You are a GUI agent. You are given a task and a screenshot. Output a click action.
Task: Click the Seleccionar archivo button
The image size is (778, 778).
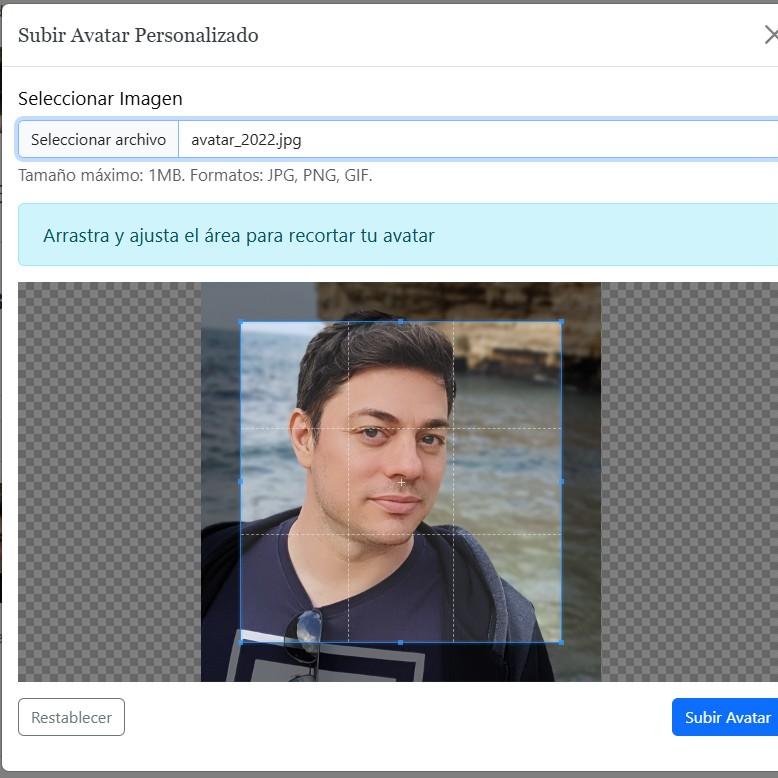pos(98,139)
